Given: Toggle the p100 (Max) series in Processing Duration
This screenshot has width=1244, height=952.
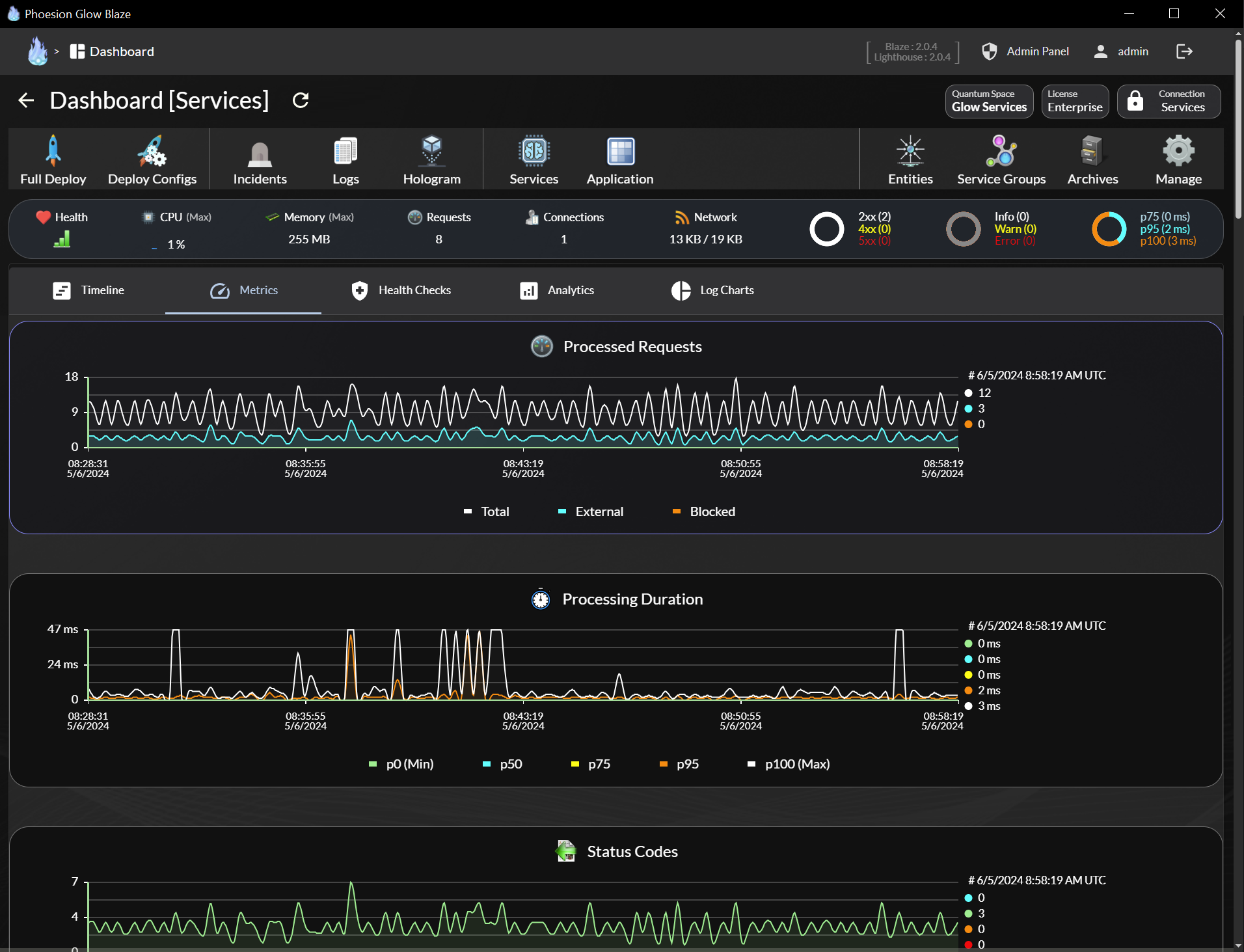Looking at the screenshot, I should [x=787, y=764].
